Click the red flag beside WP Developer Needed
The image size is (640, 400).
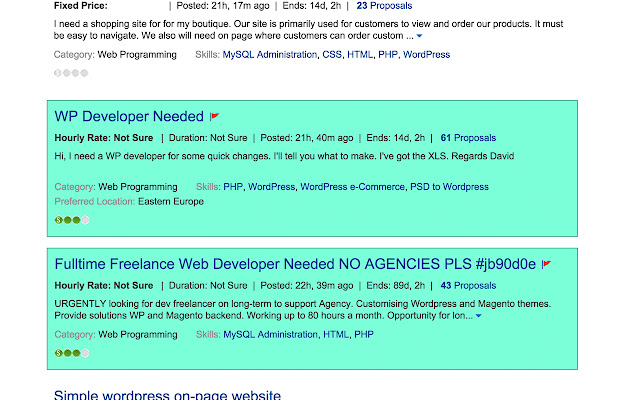click(214, 117)
